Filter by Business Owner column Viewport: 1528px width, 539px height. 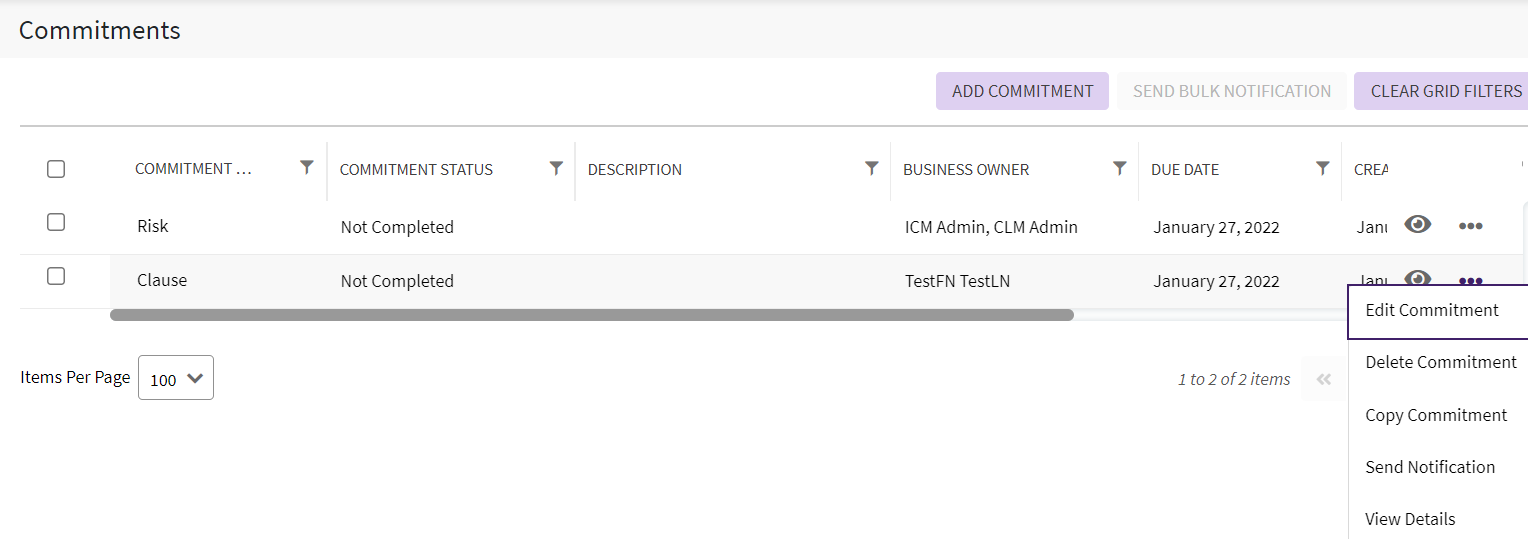click(1120, 168)
